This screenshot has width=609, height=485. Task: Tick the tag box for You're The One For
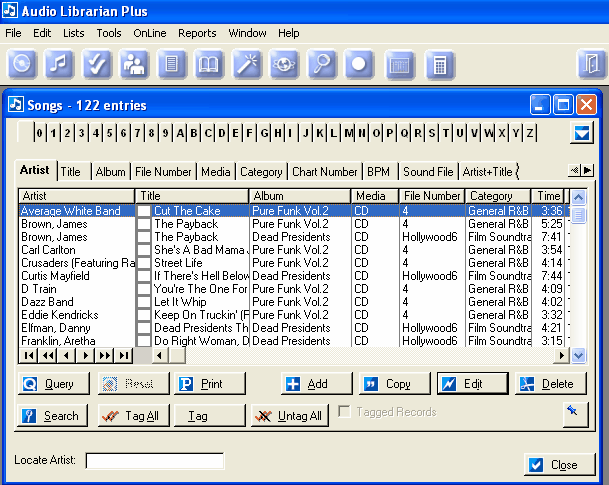(x=144, y=289)
